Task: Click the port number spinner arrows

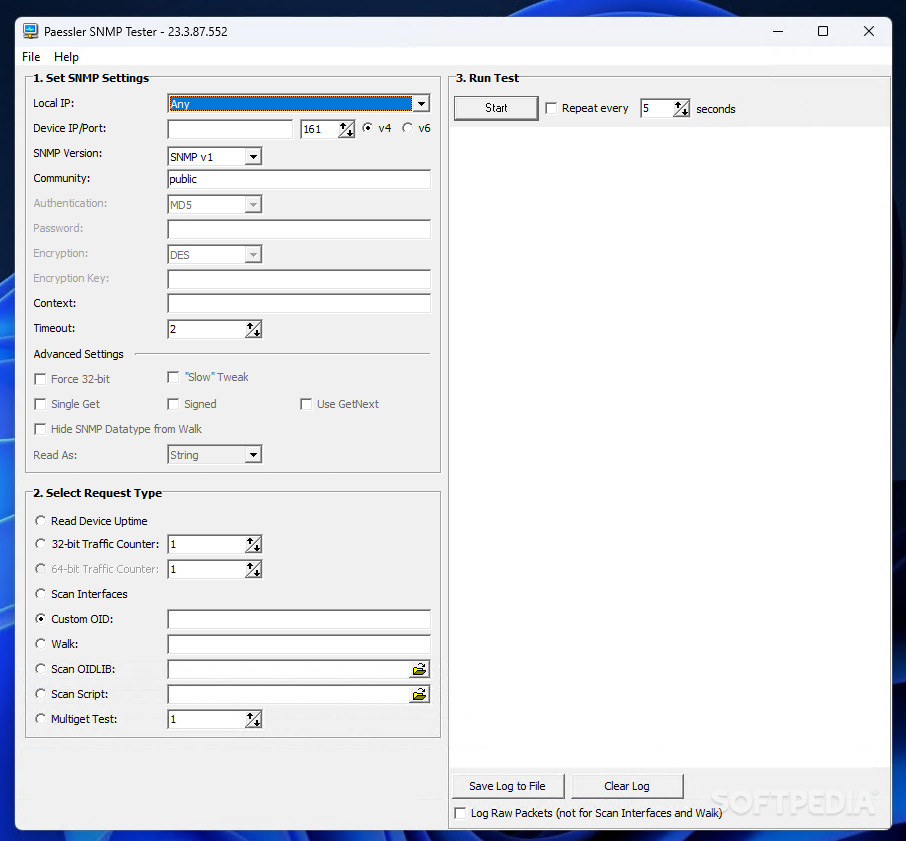Action: click(x=347, y=129)
